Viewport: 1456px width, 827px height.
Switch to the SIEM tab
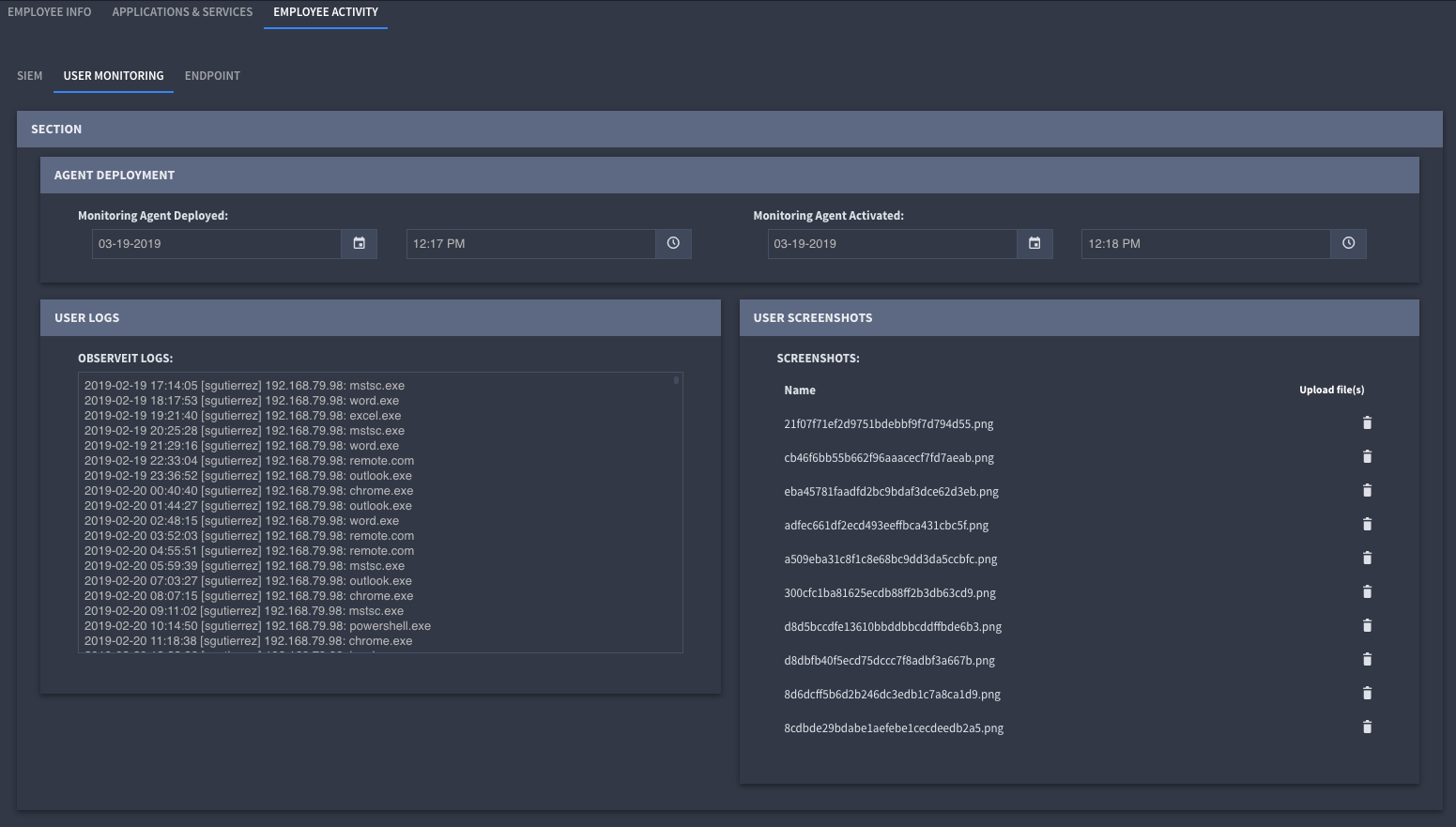(x=29, y=75)
